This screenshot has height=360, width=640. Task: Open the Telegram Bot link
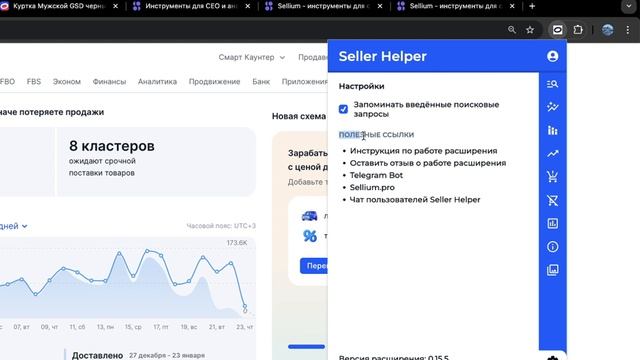pos(376,175)
